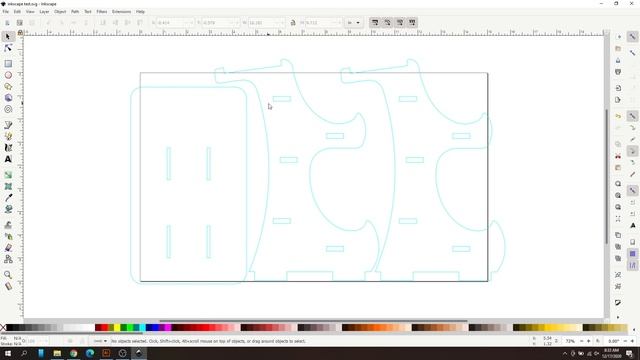This screenshot has width=640, height=360.
Task: Select the Mesh gradient tool
Action: pos(8,186)
